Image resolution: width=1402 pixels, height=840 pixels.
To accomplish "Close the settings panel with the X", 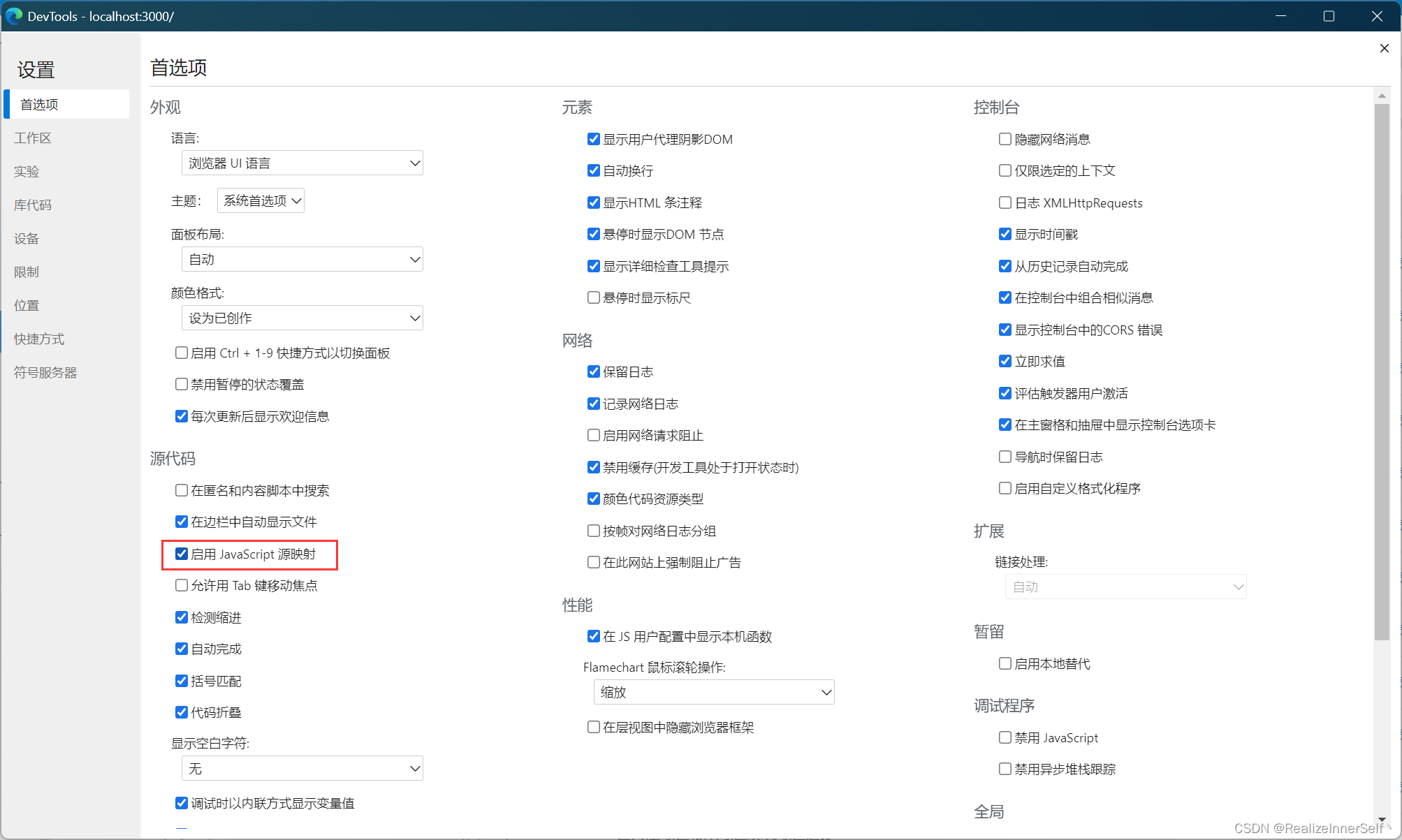I will [x=1384, y=48].
